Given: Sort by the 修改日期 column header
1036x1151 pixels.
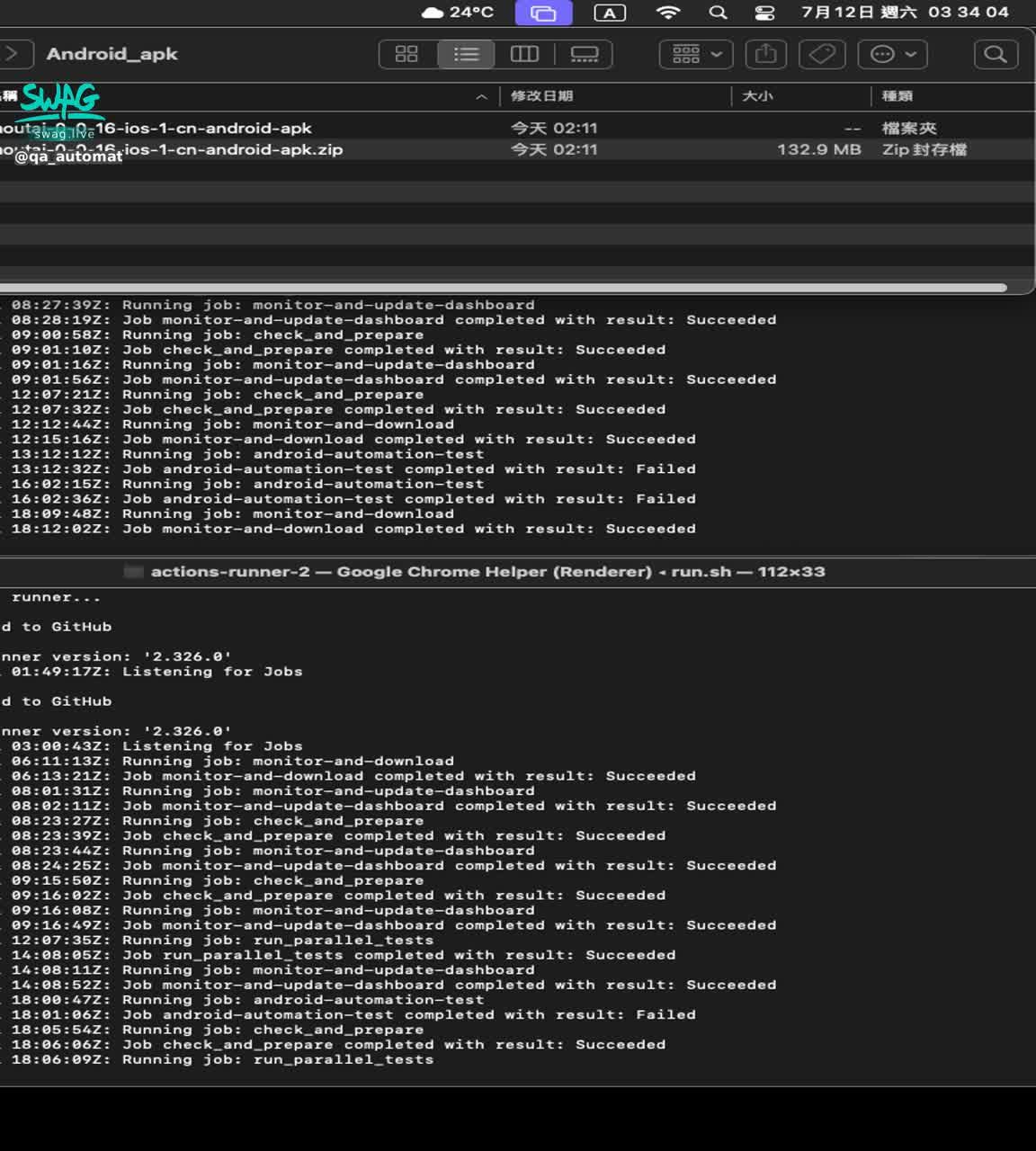Looking at the screenshot, I should pos(542,95).
